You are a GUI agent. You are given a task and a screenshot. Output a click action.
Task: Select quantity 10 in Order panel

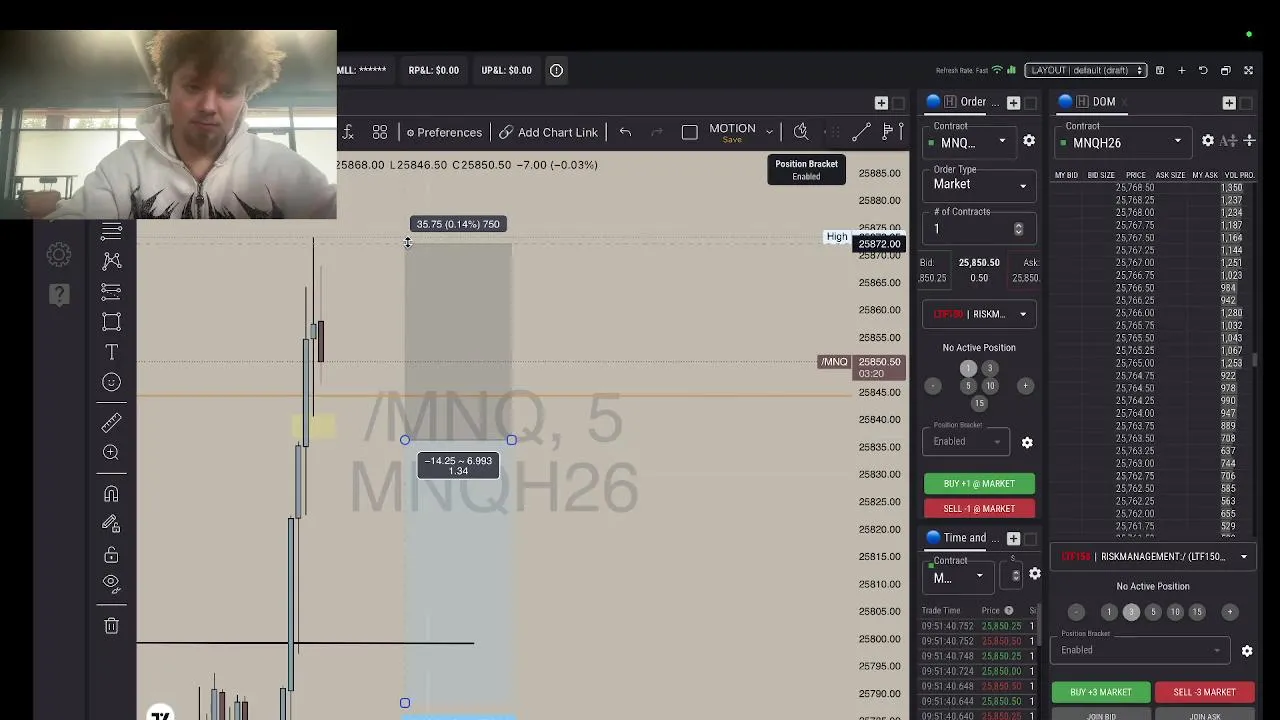tap(990, 386)
